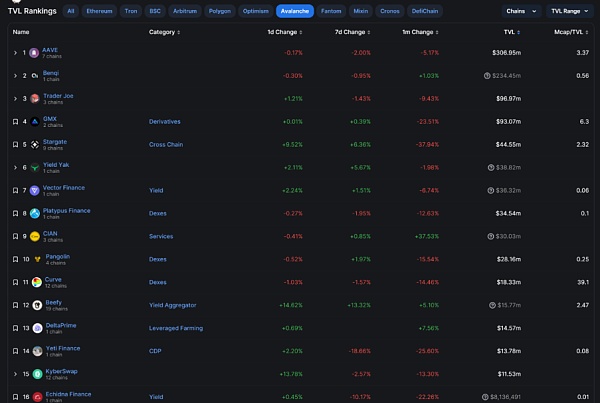This screenshot has width=600, height=403.
Task: Expand the AAVE row chevron
Action: tap(15, 52)
